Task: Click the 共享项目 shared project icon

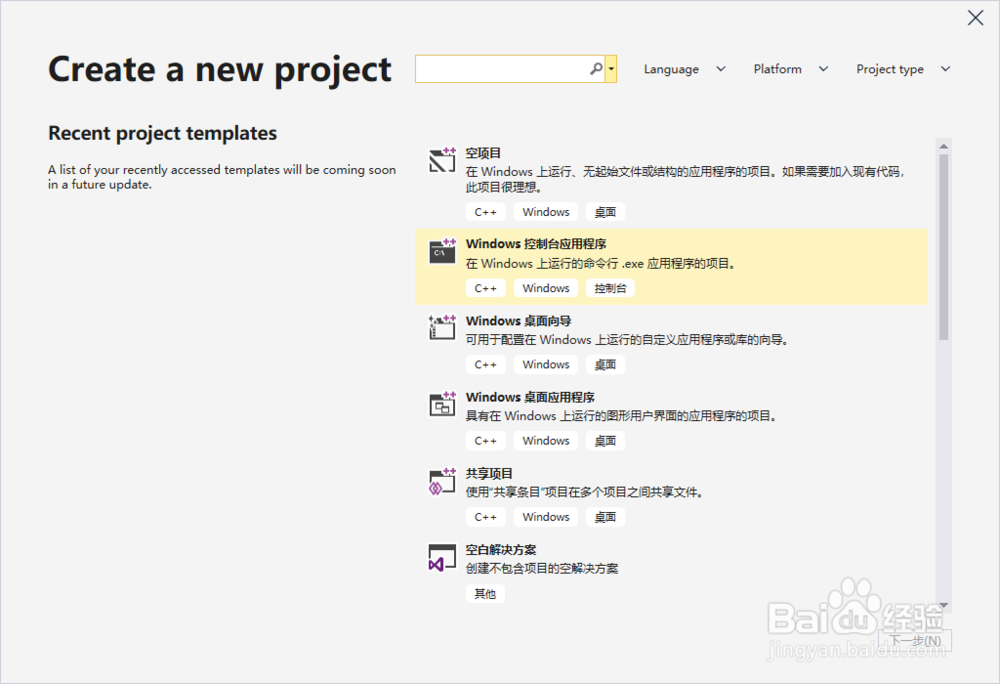Action: tap(442, 480)
